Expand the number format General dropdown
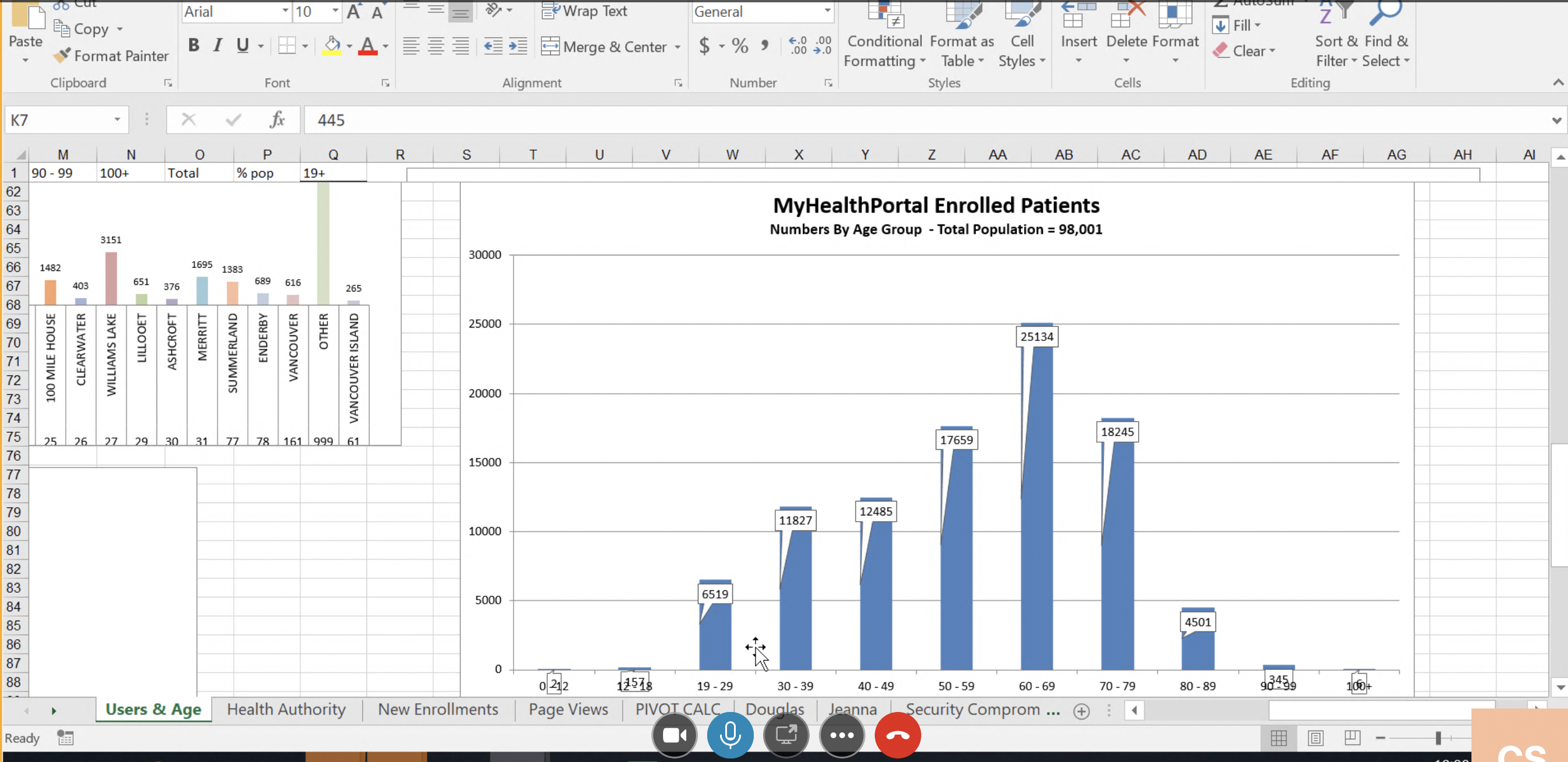Screen dimensions: 1568x762 tap(826, 12)
